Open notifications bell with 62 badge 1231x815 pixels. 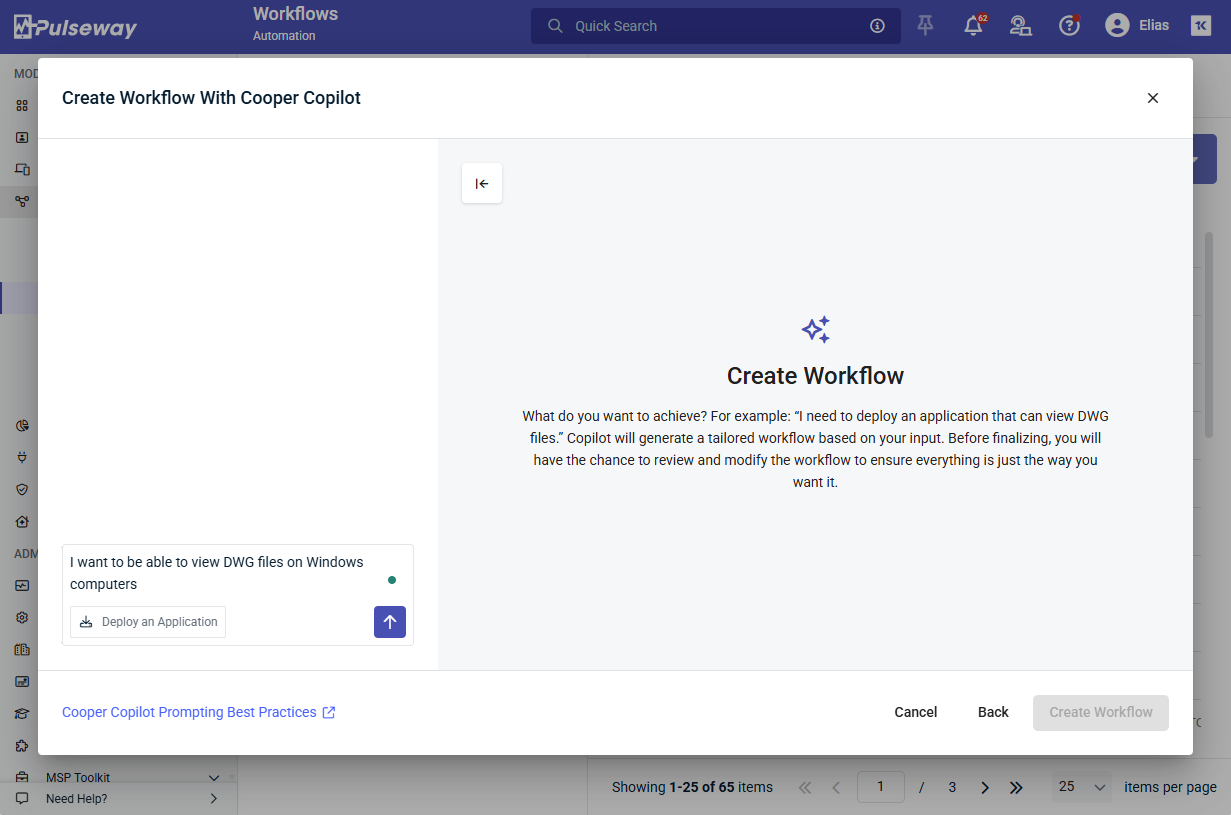pos(973,26)
